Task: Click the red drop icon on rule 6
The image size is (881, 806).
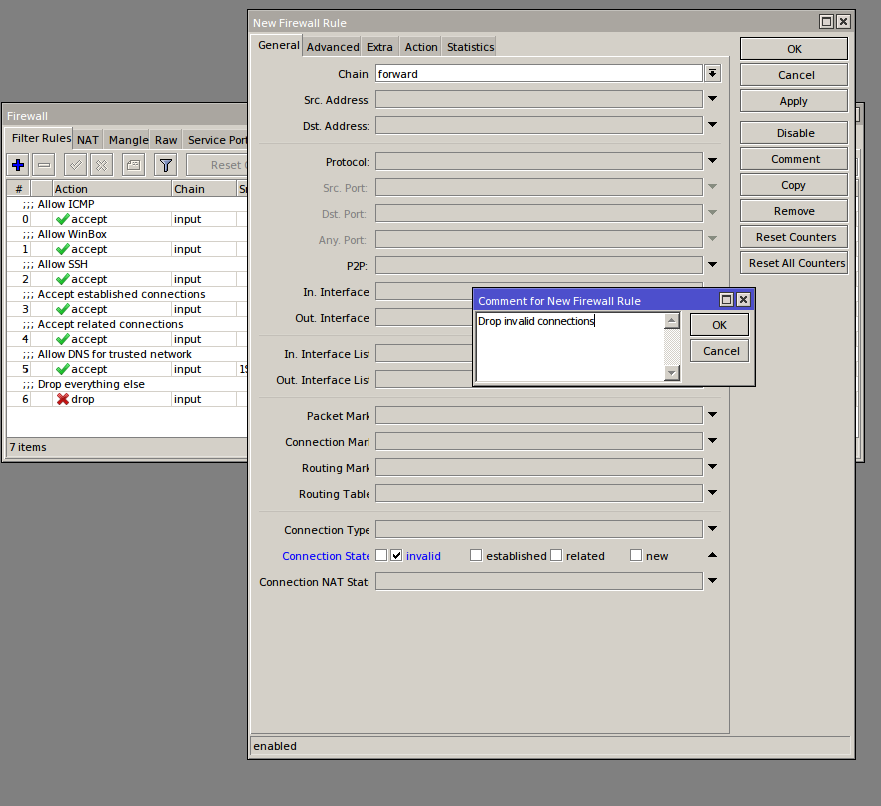Action: (62, 399)
